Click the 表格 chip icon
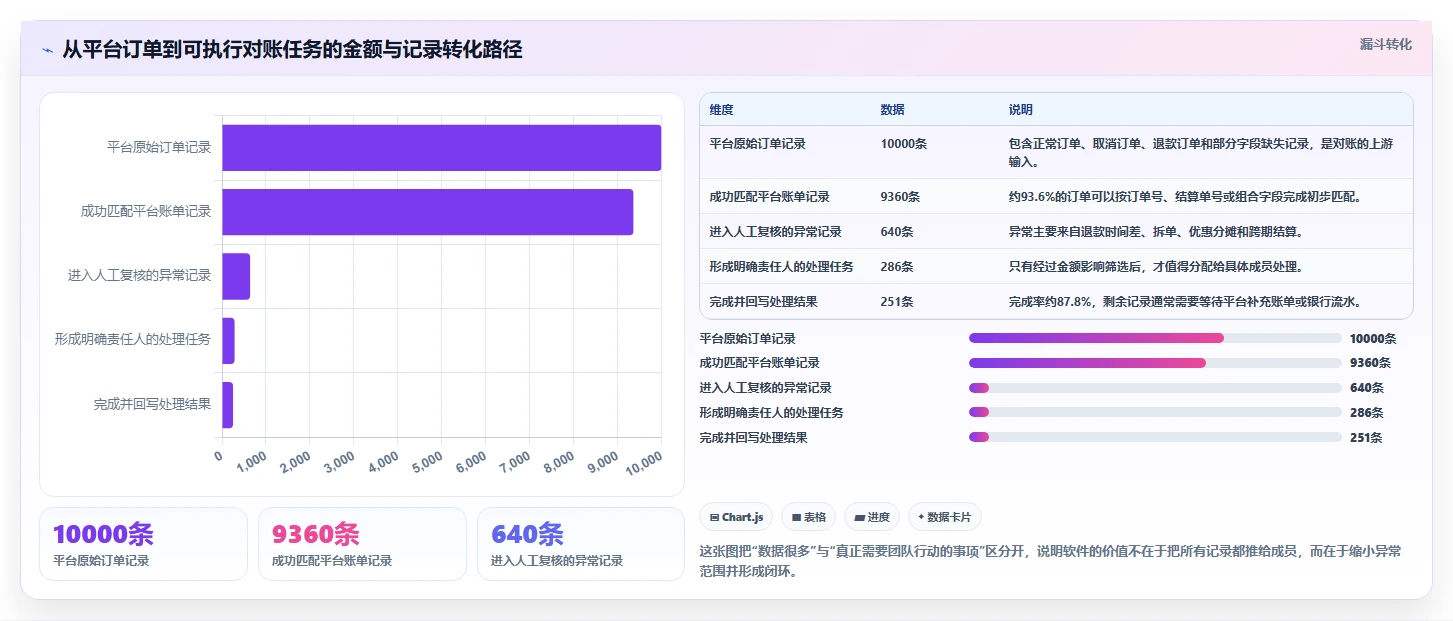 pos(796,517)
